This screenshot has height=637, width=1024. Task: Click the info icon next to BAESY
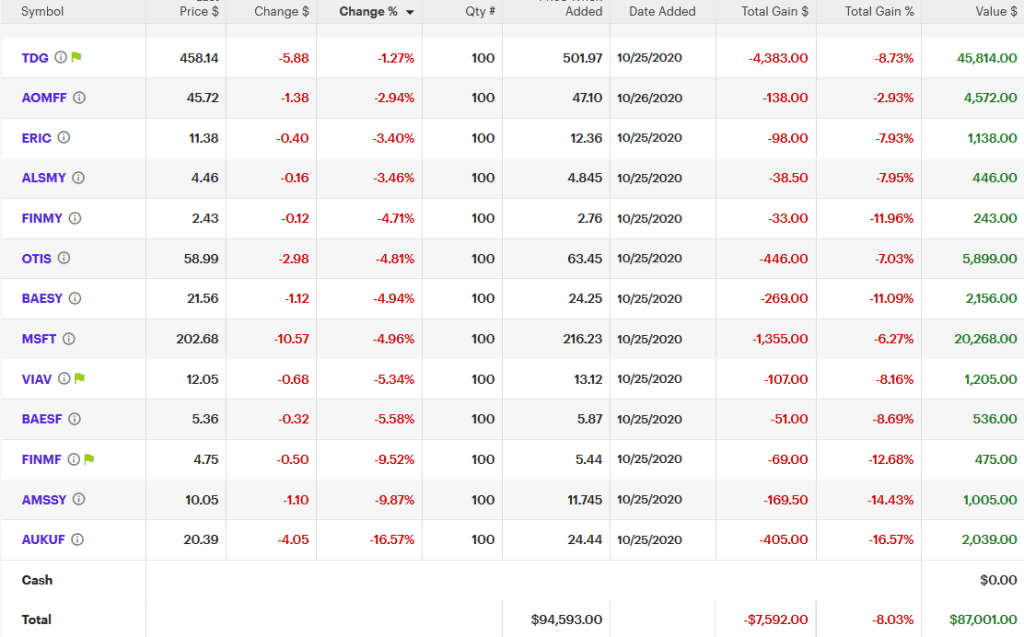point(75,298)
